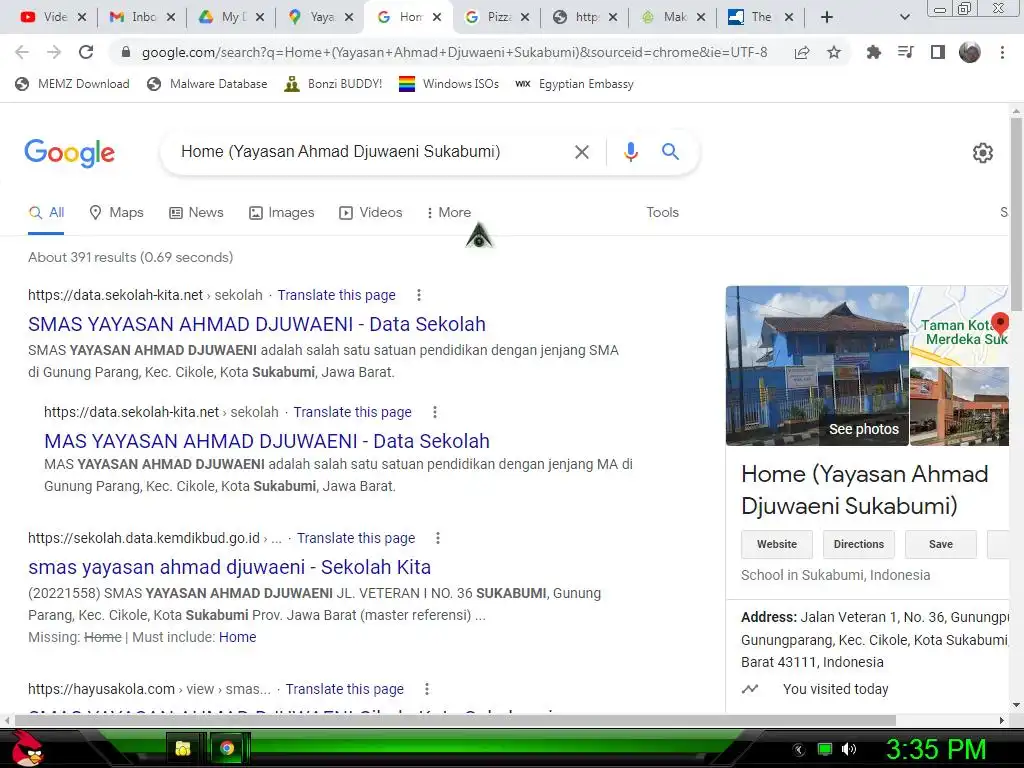1024x768 pixels.
Task: Open MAS YAYASAN AHMAD DJUWAENI result
Action: tap(266, 441)
